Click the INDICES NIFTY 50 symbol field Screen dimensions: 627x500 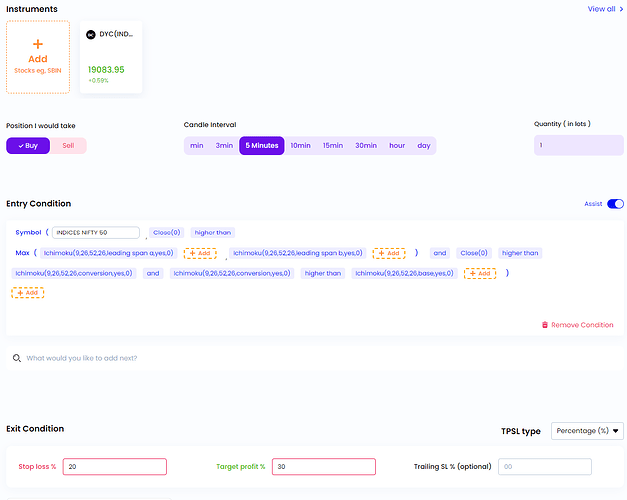(96, 232)
